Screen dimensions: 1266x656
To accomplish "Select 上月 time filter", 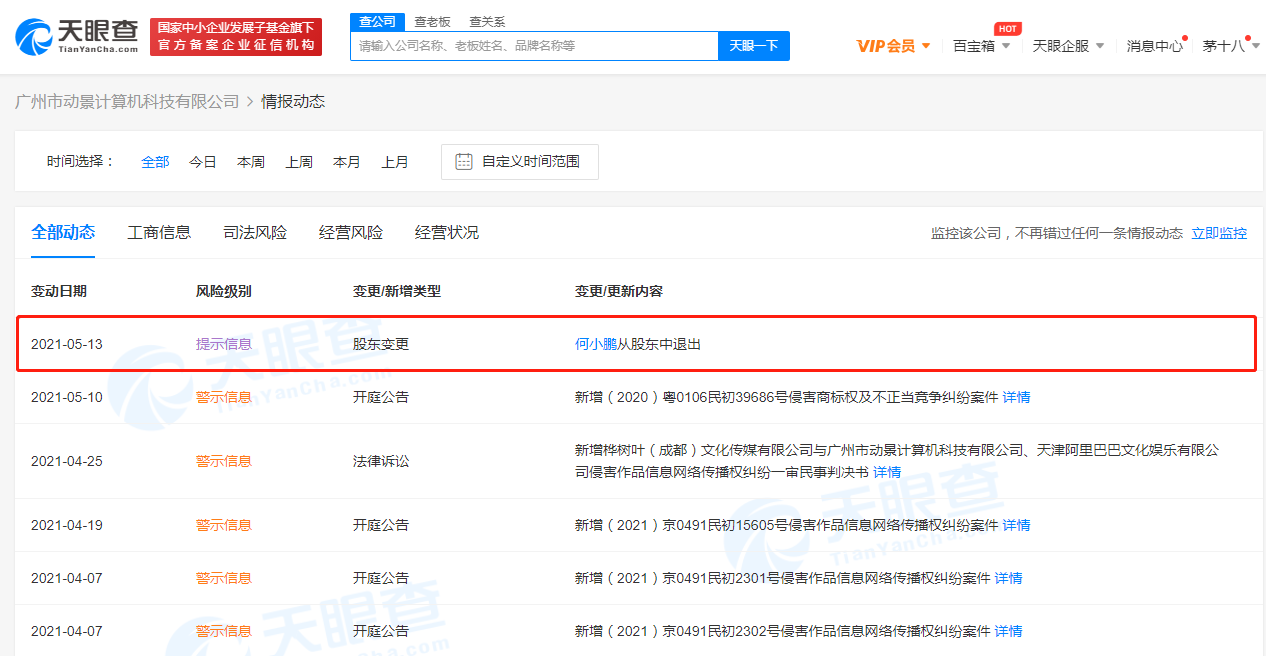I will point(395,162).
